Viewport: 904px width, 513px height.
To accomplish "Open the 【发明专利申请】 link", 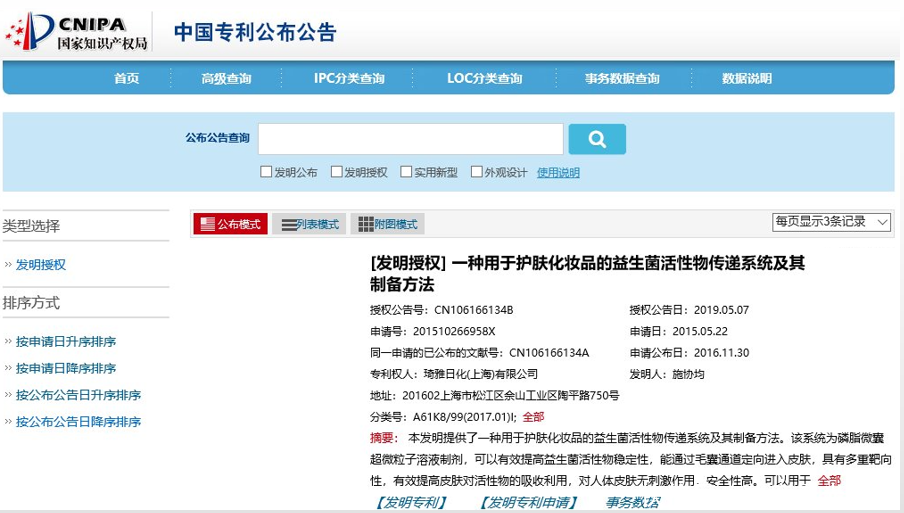I will pos(529,502).
